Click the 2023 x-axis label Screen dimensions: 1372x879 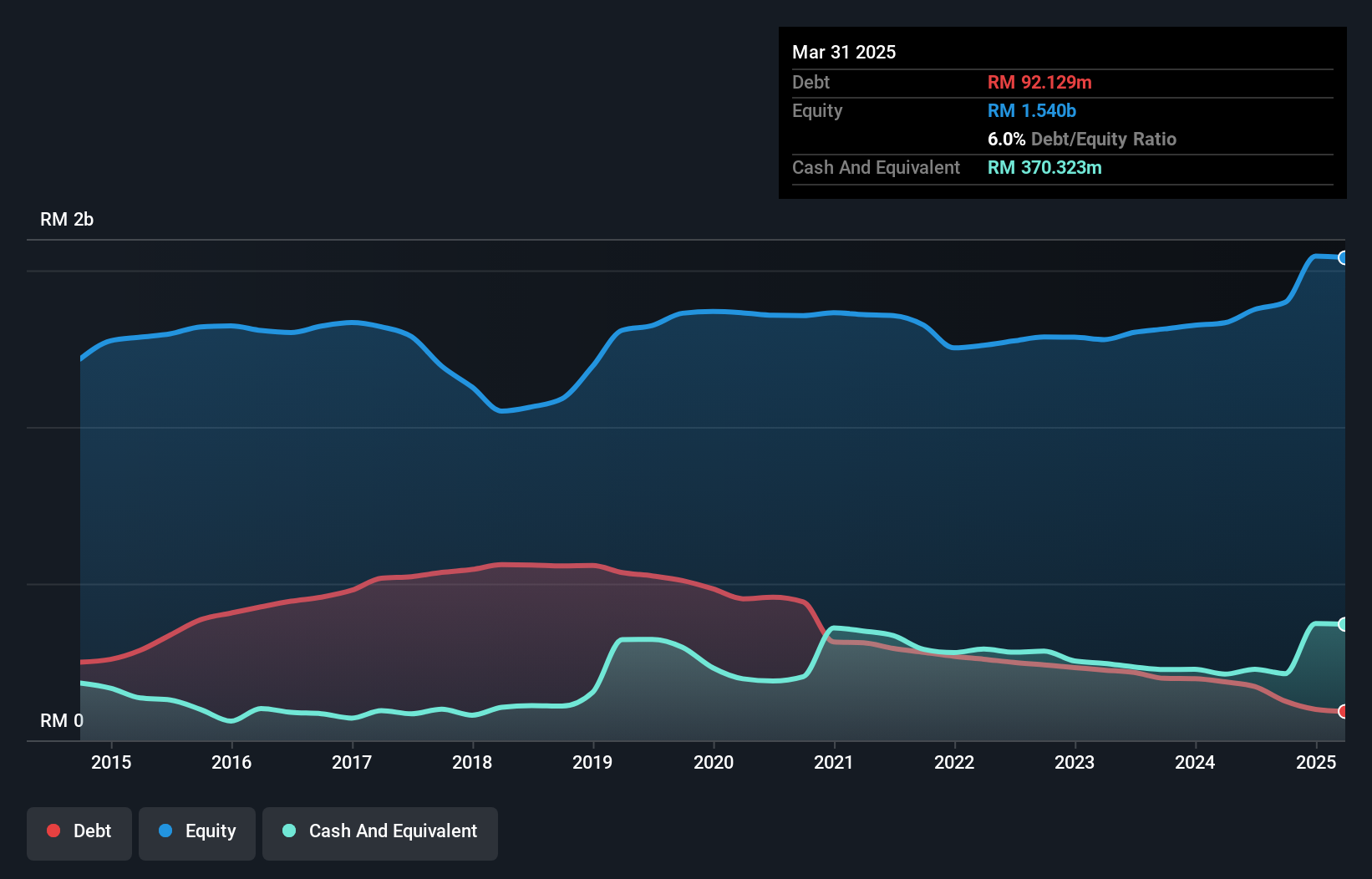pyautogui.click(x=1075, y=762)
